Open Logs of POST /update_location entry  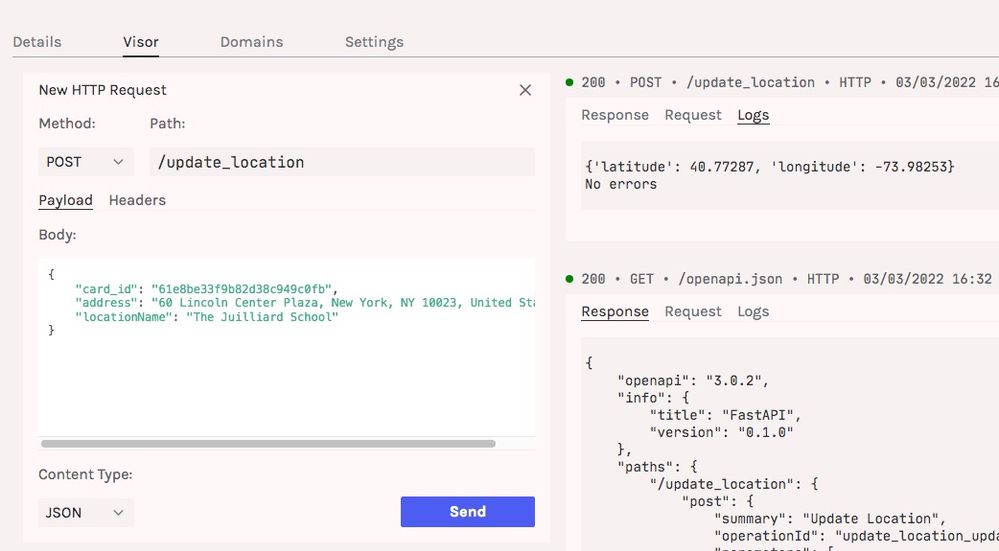point(753,115)
